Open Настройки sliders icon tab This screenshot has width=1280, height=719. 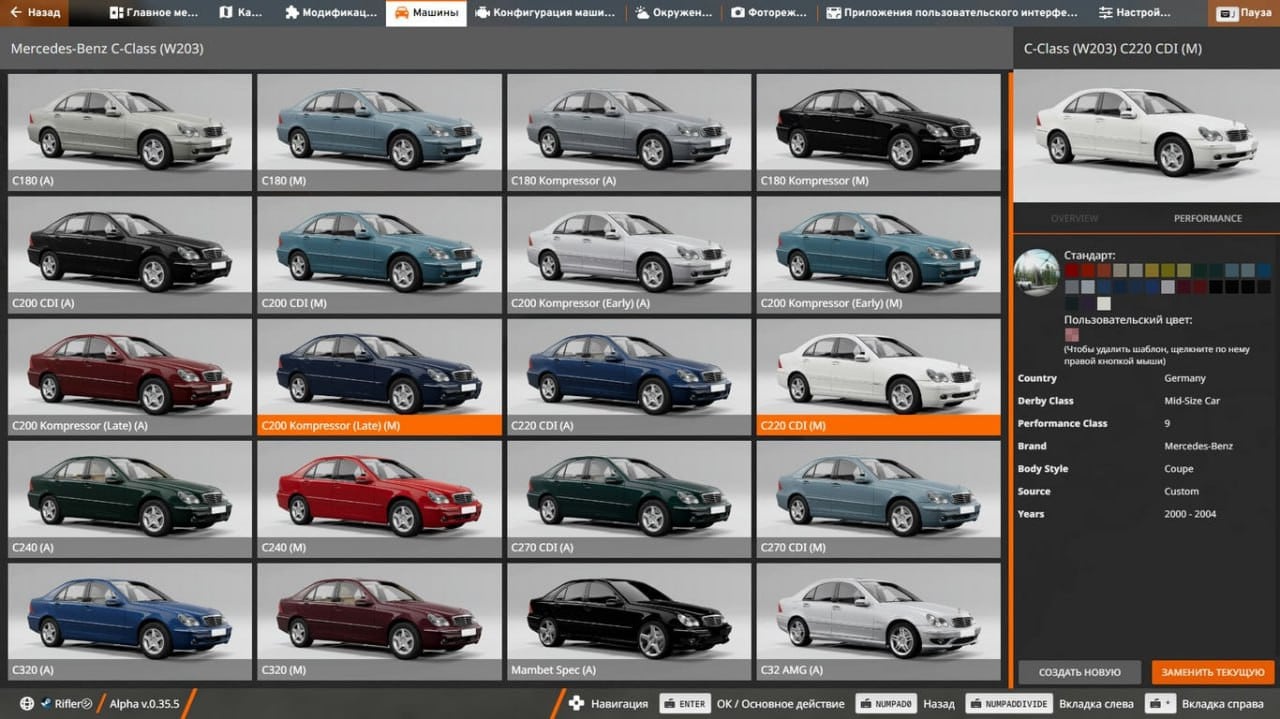(x=1105, y=13)
